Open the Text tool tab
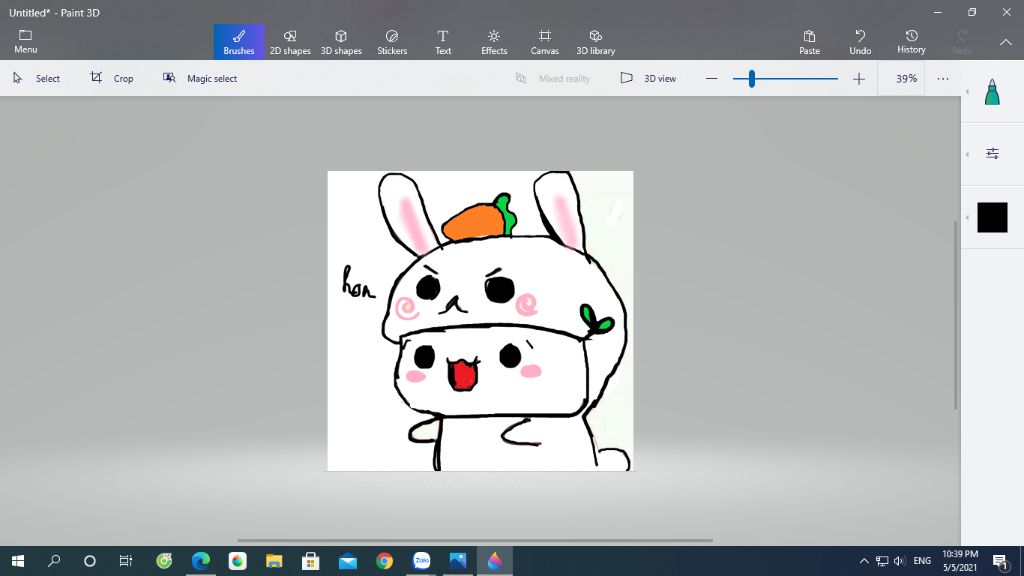 click(443, 42)
